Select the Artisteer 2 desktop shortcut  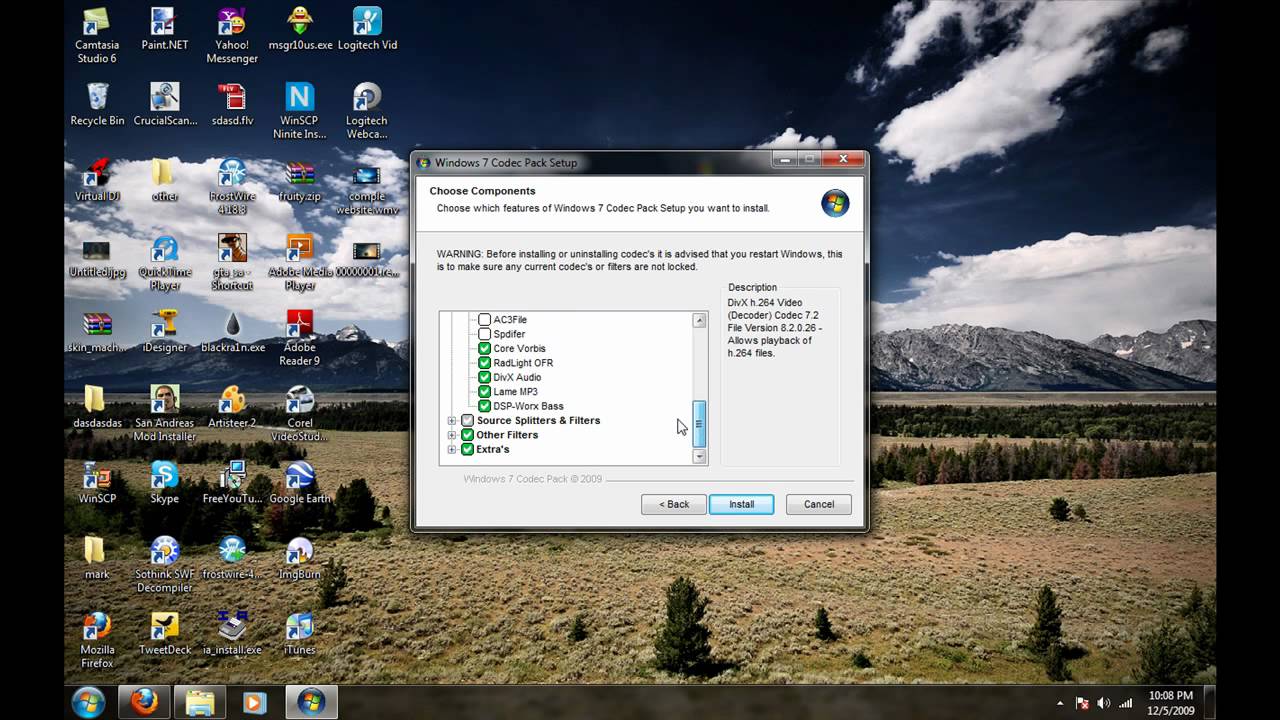click(x=232, y=407)
